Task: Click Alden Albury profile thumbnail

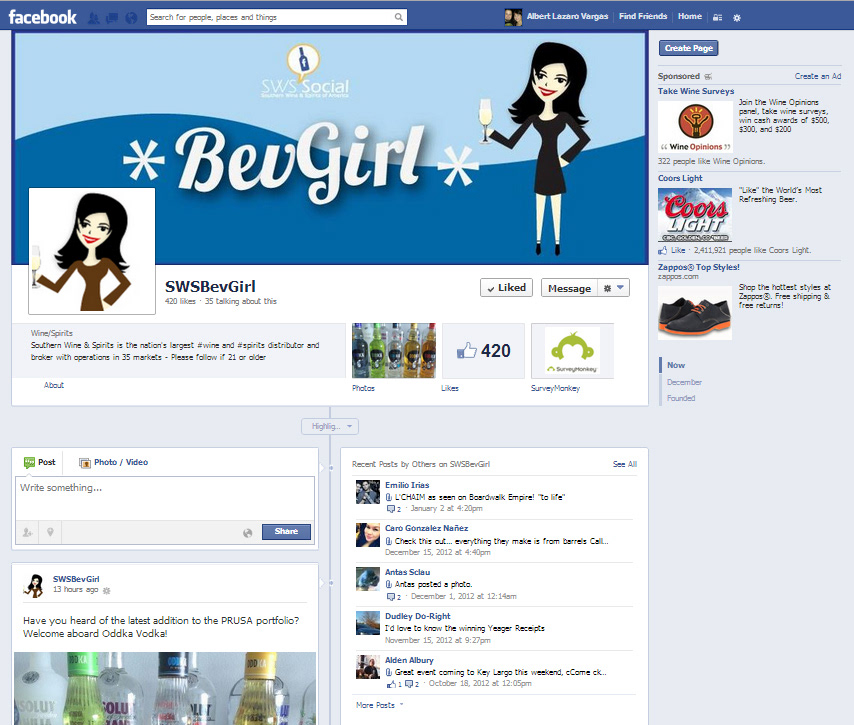Action: (x=368, y=667)
